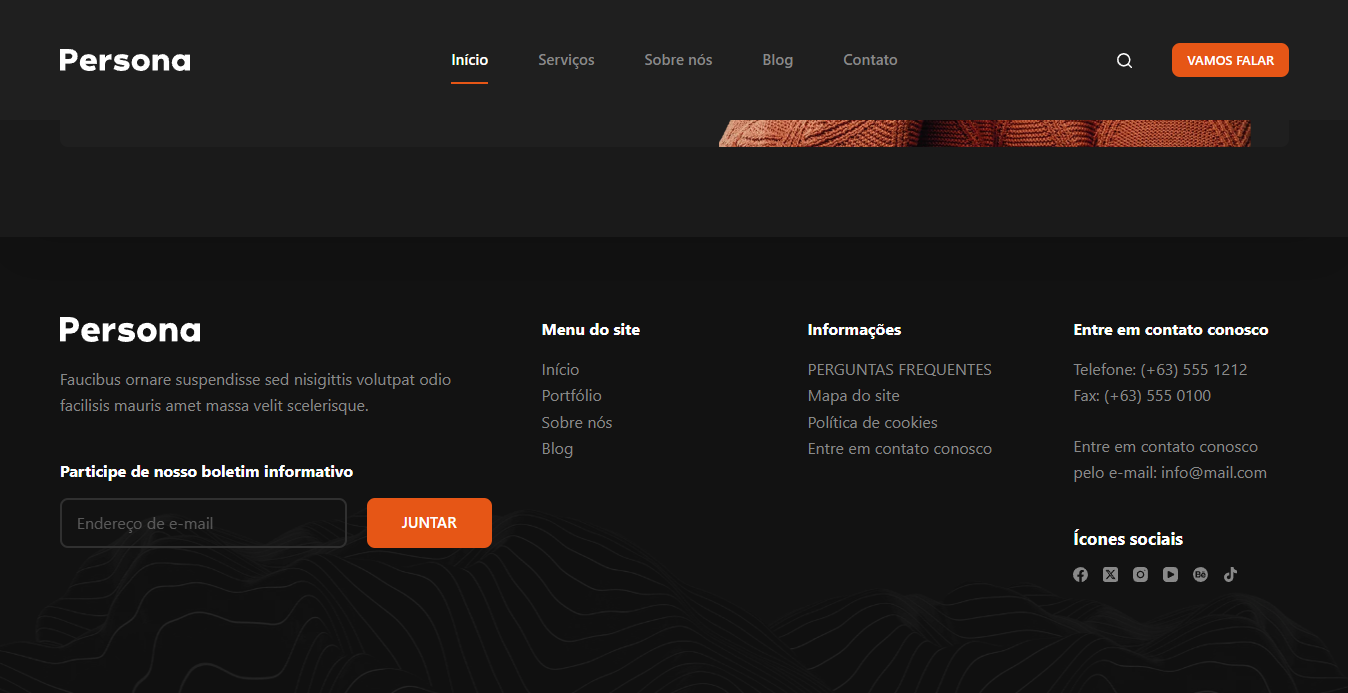Open the Portfólio footer link
This screenshot has height=693, width=1348.
coord(571,396)
